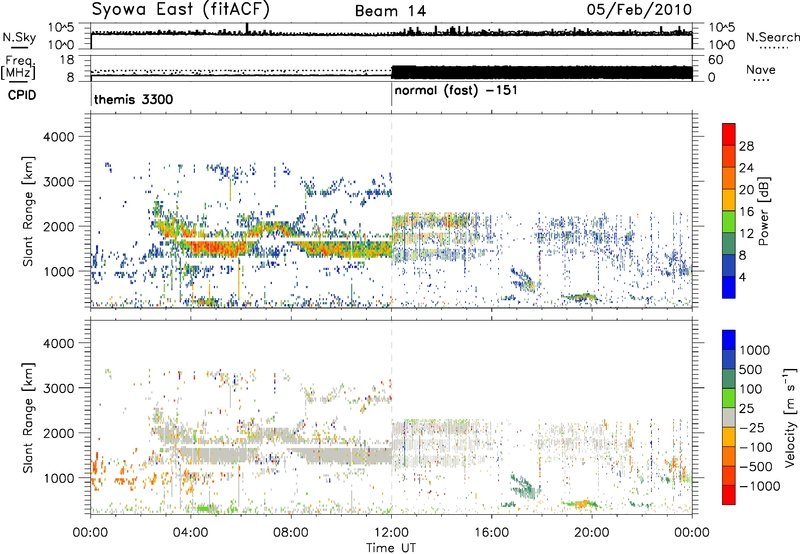Click the 'Slant Range [km]' label of power panel
This screenshot has width=800, height=554.
pyautogui.click(x=28, y=211)
